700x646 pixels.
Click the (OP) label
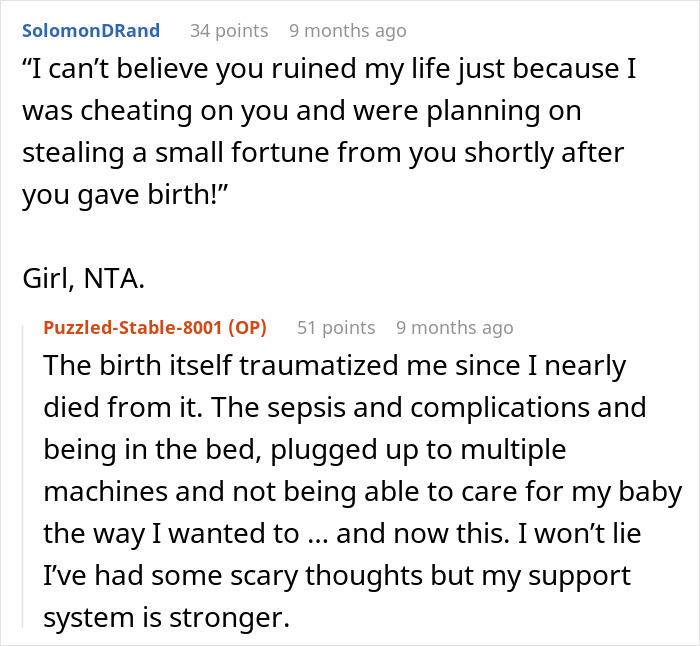point(253,328)
